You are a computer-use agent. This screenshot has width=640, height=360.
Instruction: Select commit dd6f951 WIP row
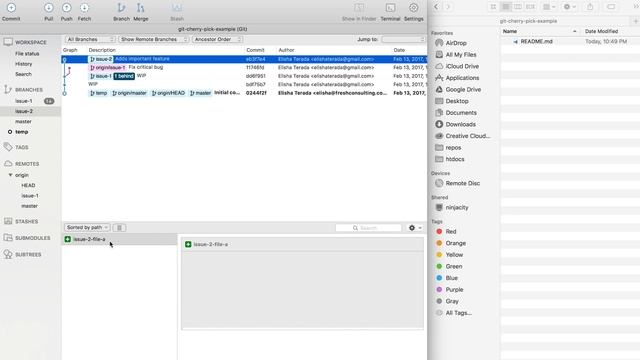[x=244, y=76]
